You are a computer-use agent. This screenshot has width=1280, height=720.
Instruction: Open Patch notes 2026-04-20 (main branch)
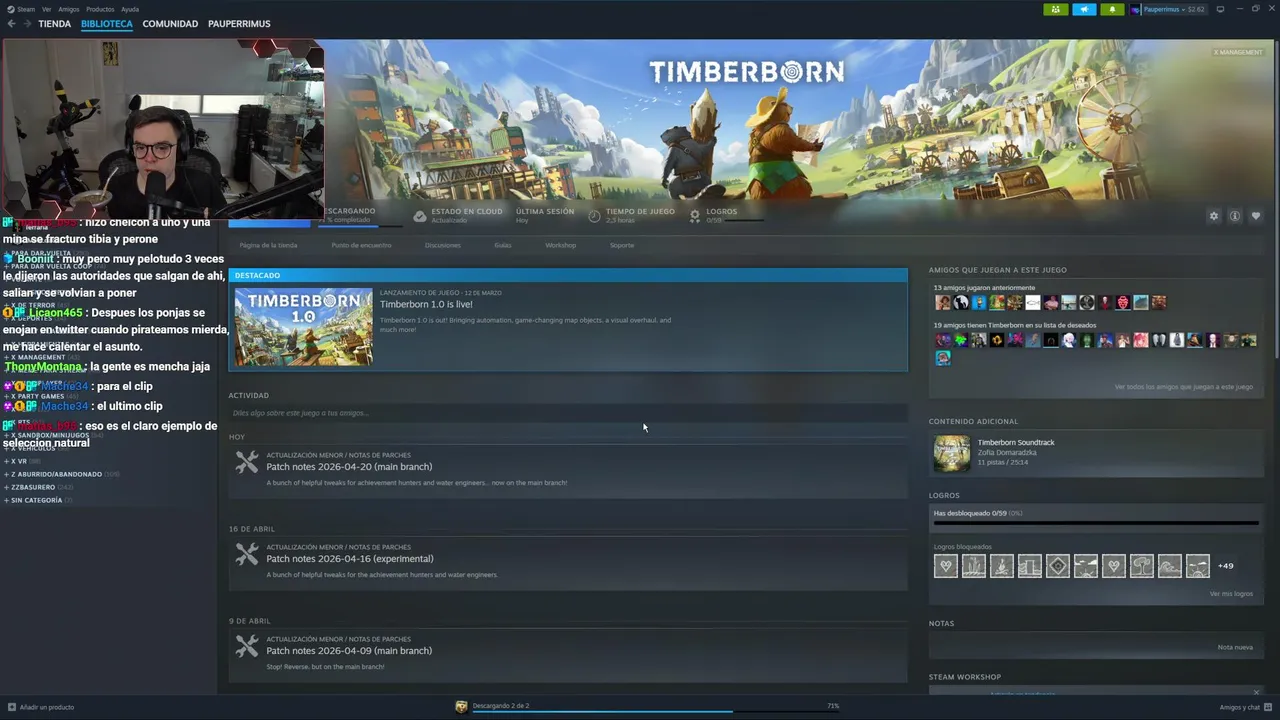[x=349, y=467]
